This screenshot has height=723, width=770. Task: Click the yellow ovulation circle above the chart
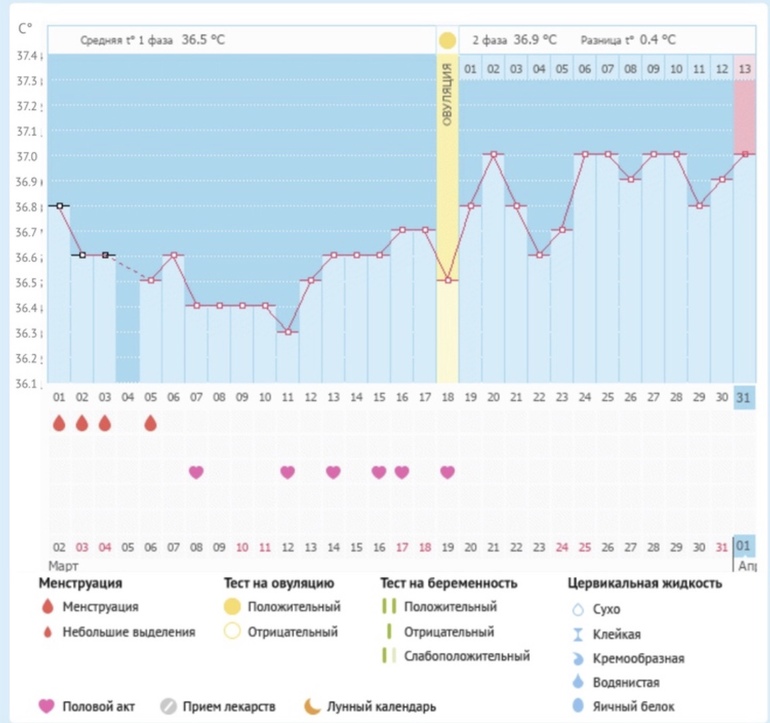pos(447,41)
